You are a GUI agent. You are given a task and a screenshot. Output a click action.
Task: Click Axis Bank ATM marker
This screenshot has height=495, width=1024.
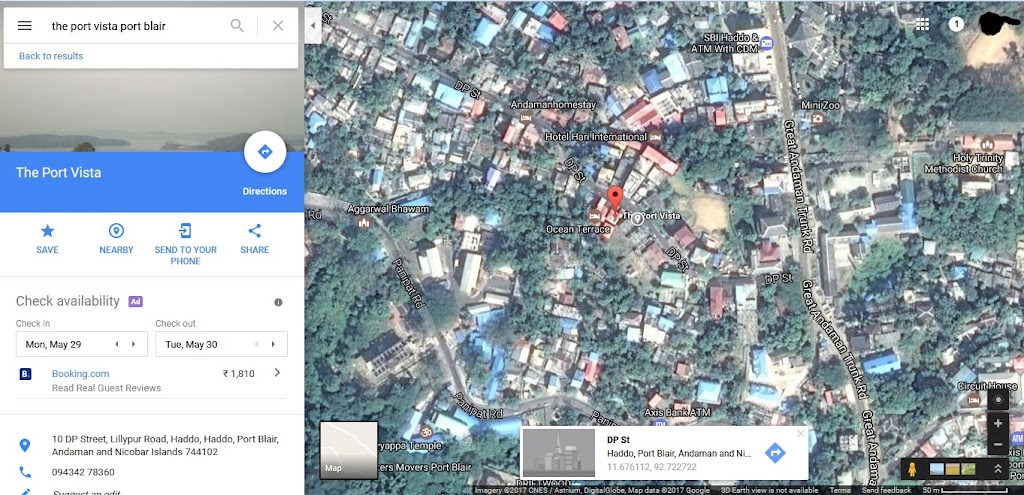click(x=659, y=425)
